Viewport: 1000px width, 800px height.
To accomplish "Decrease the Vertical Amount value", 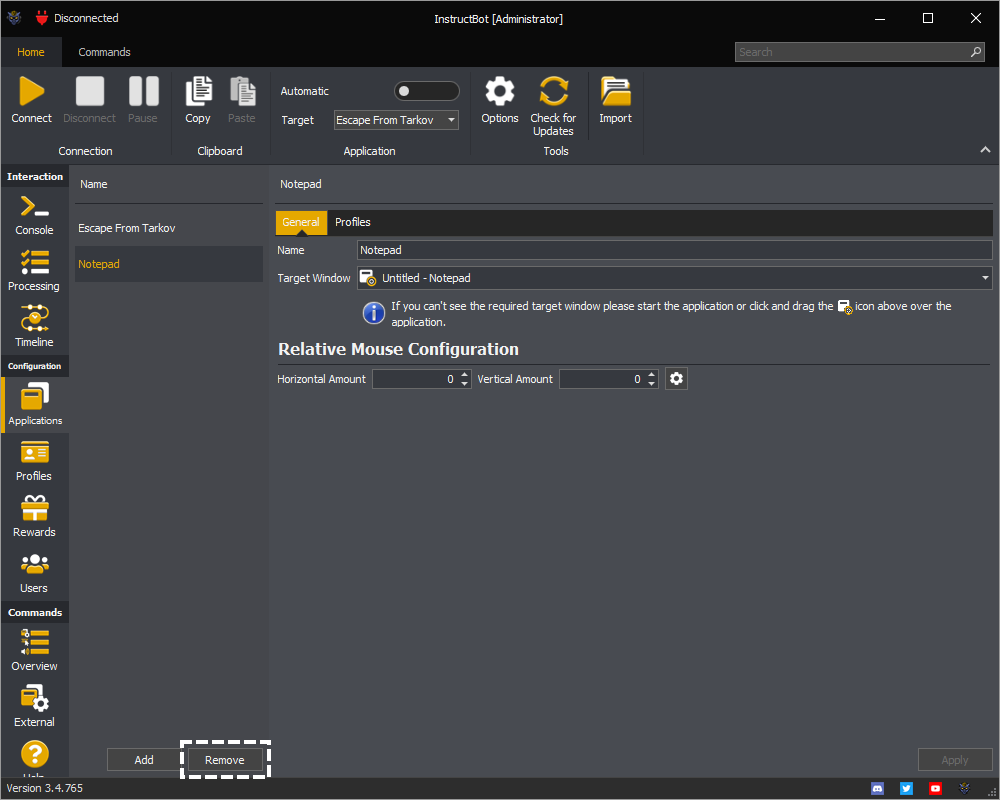I will [x=651, y=383].
